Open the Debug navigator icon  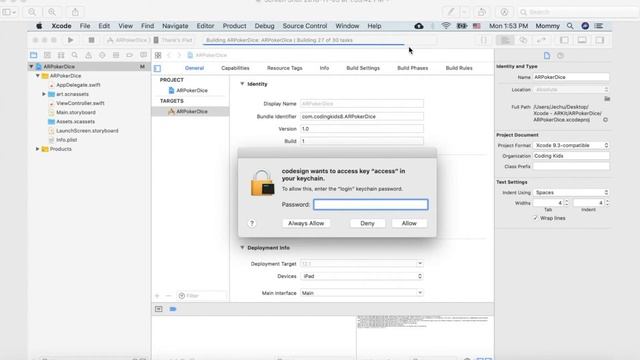(116, 55)
